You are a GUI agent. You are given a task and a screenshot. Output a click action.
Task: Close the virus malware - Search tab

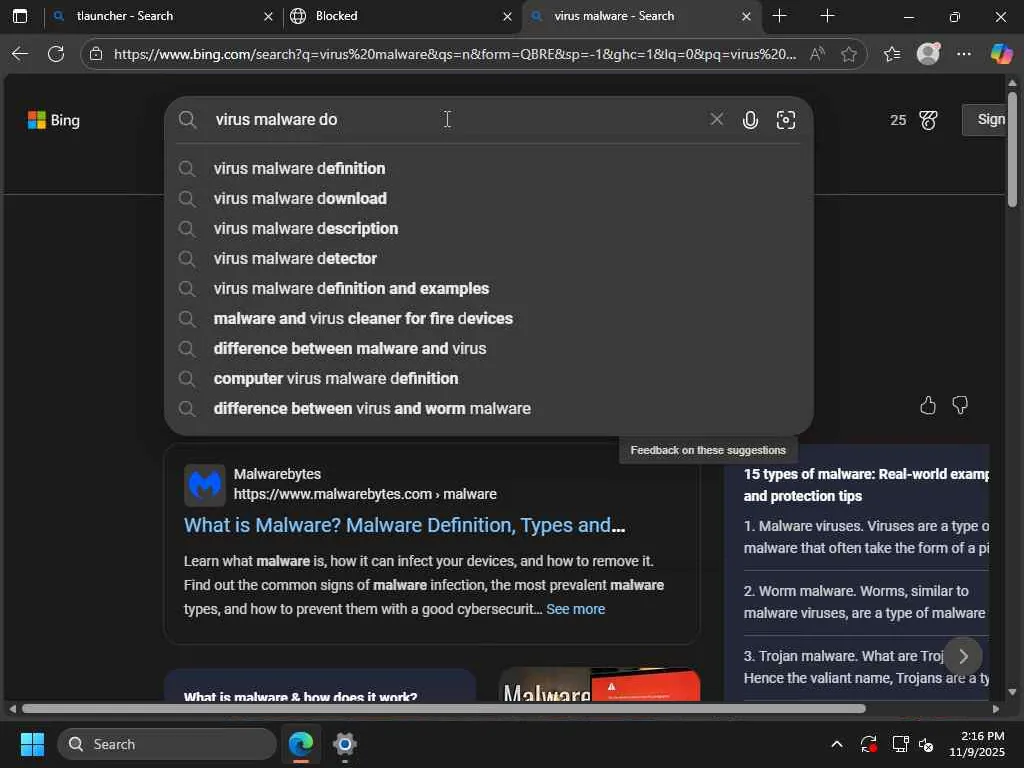point(746,16)
